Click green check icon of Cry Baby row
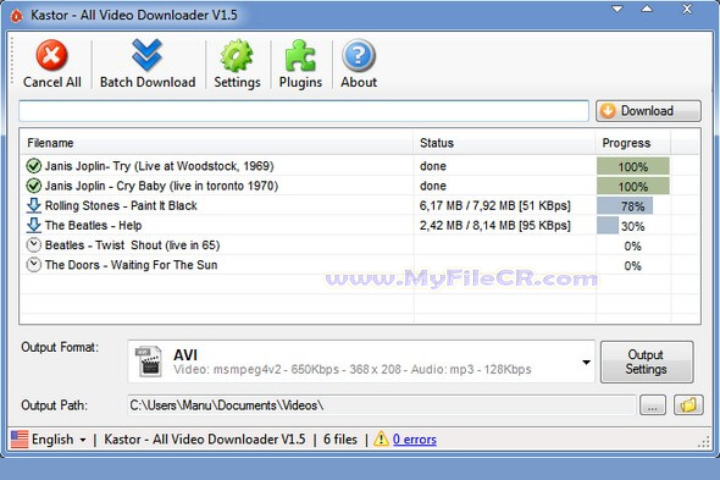This screenshot has width=720, height=480. point(33,186)
